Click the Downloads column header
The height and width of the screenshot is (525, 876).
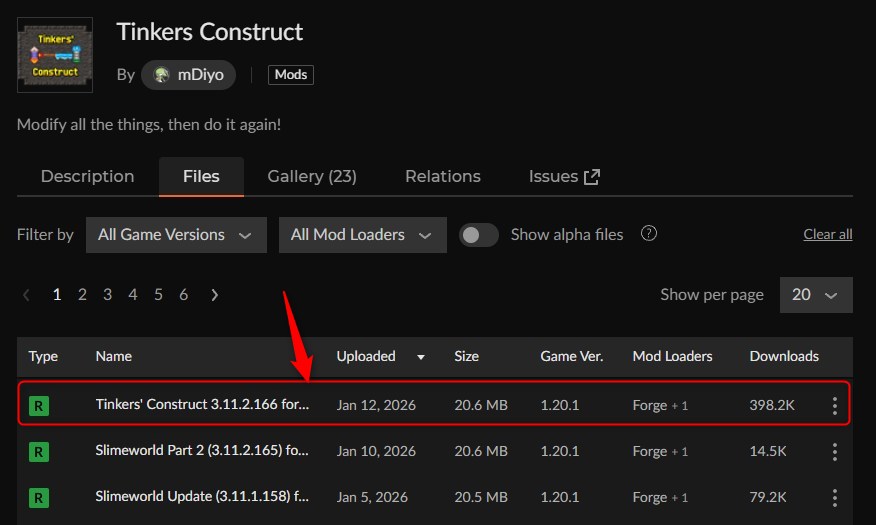(784, 356)
